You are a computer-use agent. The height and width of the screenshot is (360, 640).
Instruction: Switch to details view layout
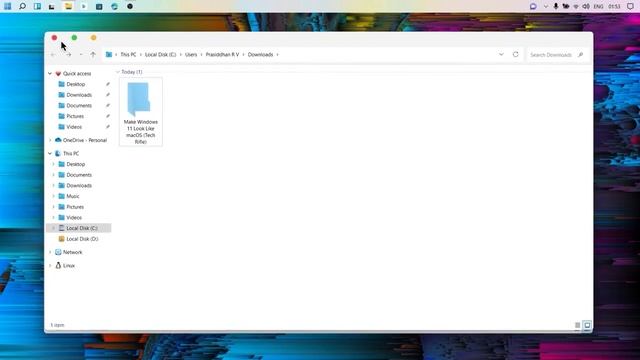click(x=578, y=325)
